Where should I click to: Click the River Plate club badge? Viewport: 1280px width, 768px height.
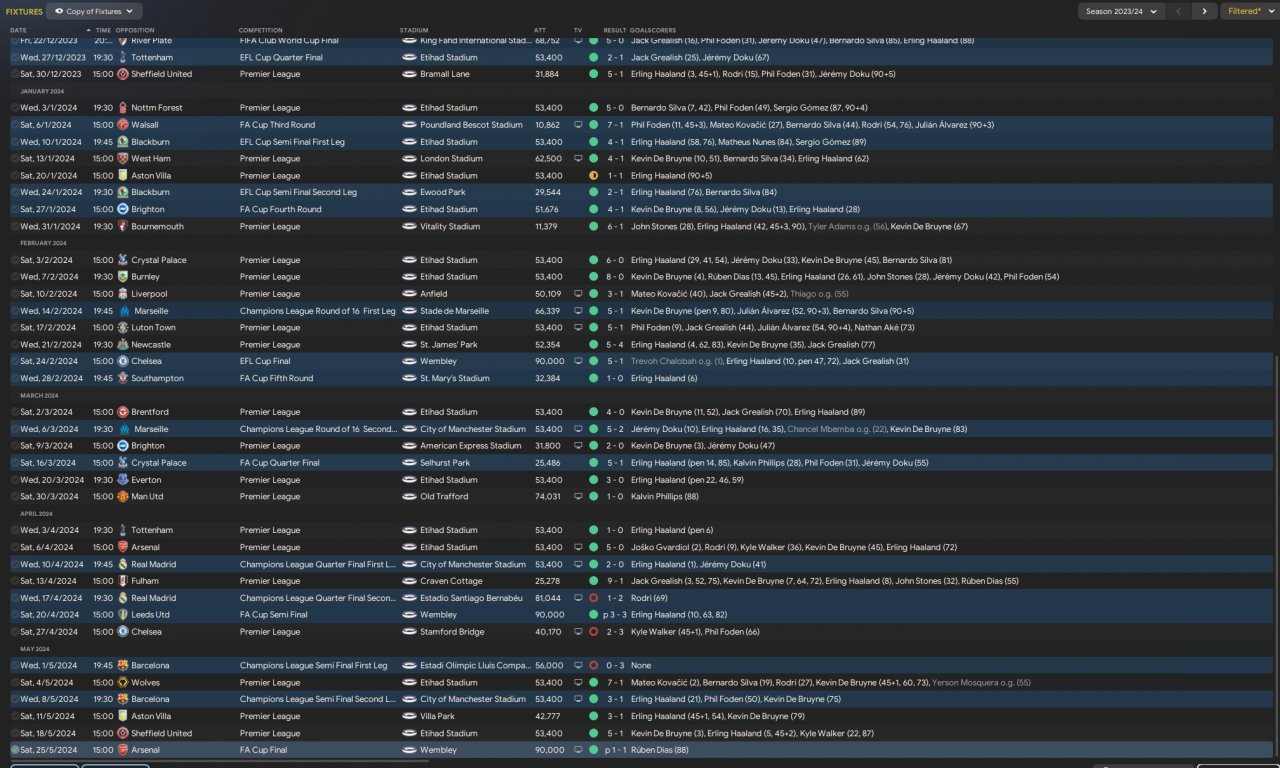[x=122, y=41]
